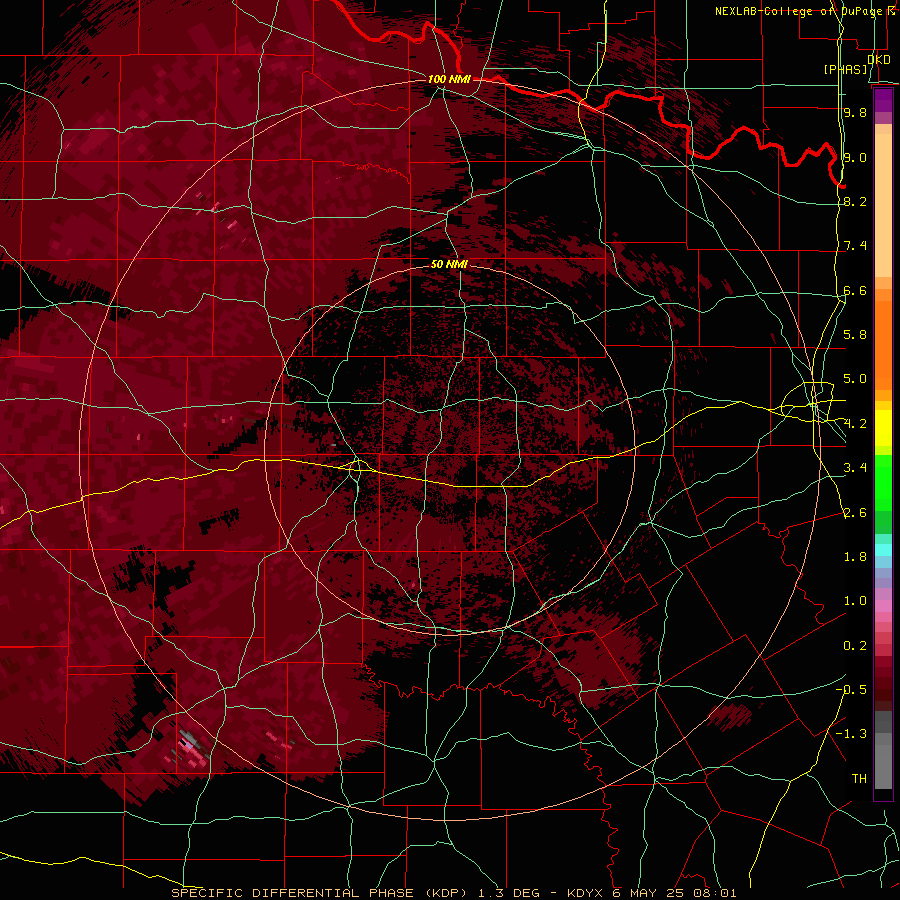Pick the bright green band of the color bar
Viewport: 900px width, 900px height.
883,483
